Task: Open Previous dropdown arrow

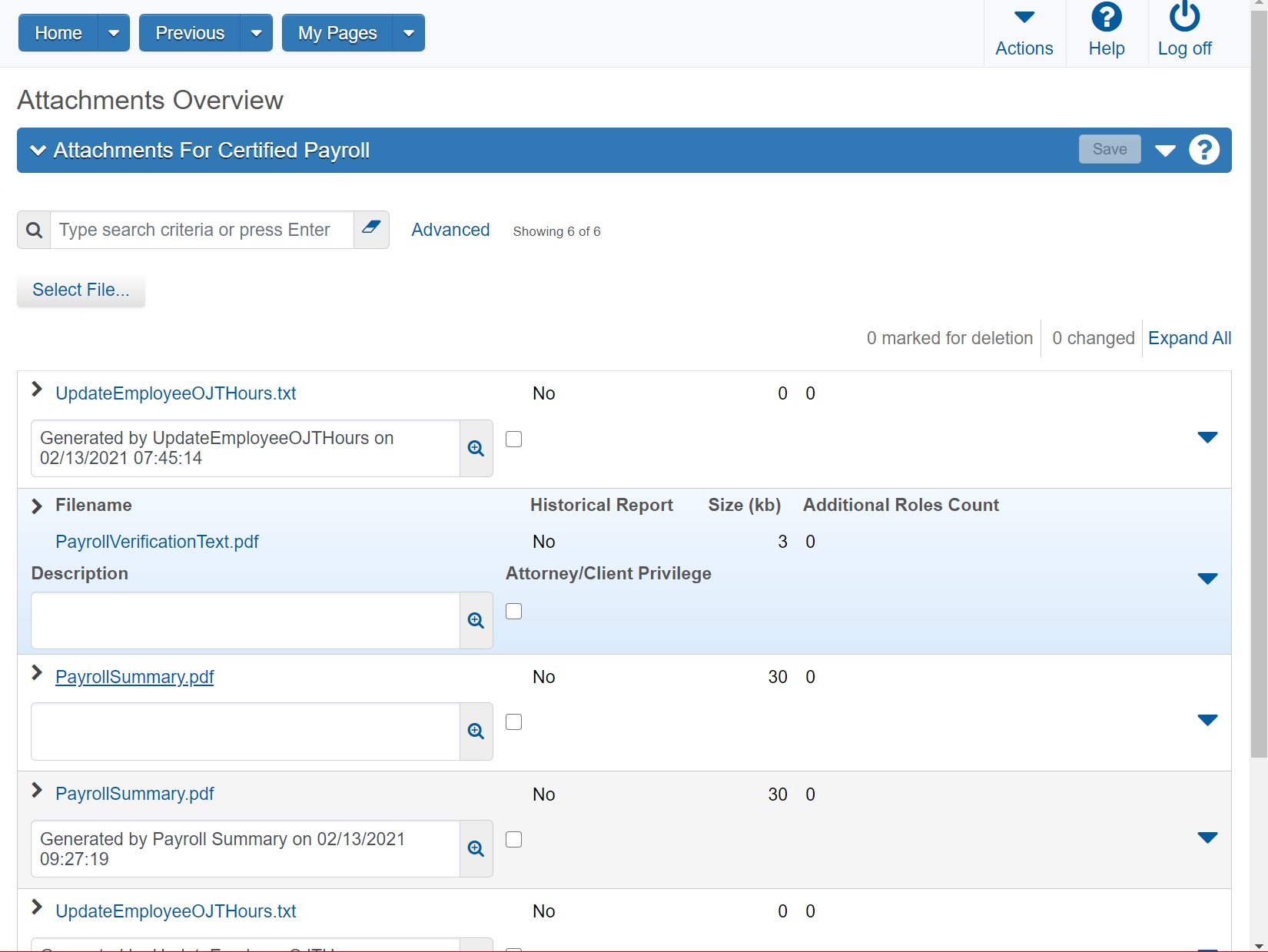Action: point(257,33)
